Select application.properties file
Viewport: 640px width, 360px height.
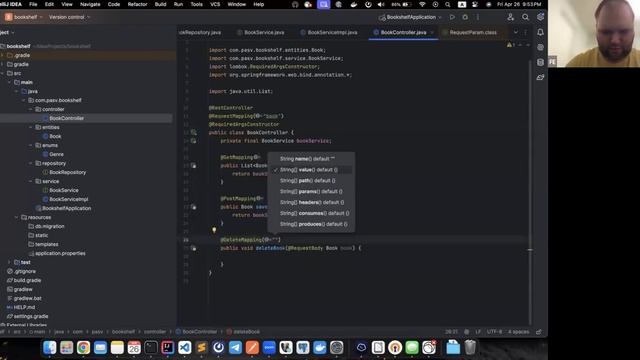pos(60,253)
